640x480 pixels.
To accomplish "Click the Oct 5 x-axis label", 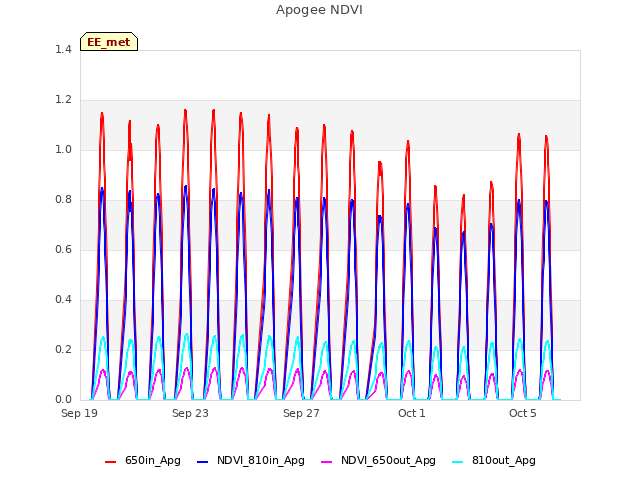I will click(523, 413).
